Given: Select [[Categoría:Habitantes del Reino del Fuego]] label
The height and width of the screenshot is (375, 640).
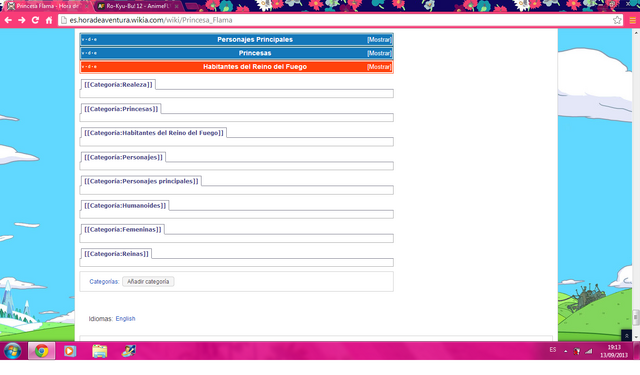Looking at the screenshot, I should click(154, 133).
